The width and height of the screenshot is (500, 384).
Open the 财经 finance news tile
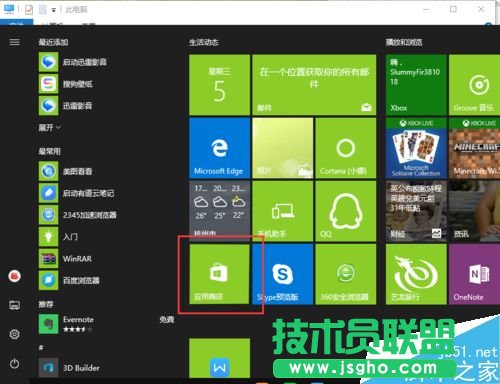416,211
